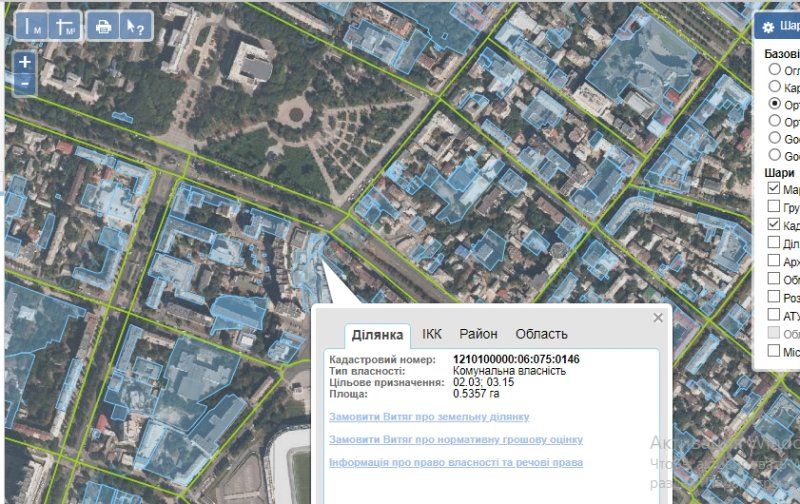Screen dimensions: 800x504
Task: Select the second base layer radio button
Action: pos(774,88)
